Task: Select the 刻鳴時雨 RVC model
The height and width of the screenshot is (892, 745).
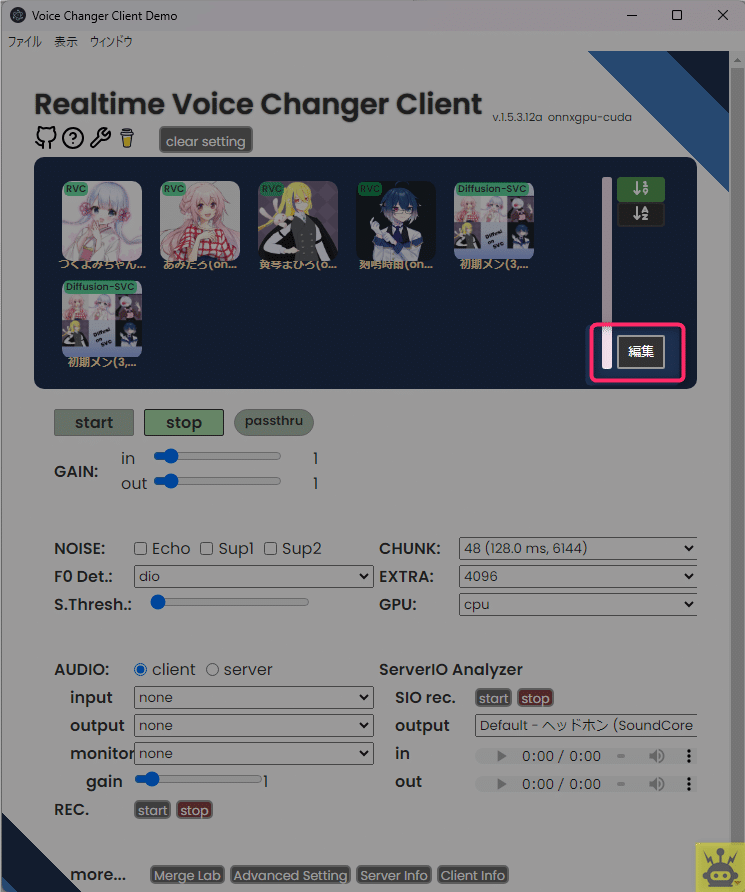Action: pos(396,221)
